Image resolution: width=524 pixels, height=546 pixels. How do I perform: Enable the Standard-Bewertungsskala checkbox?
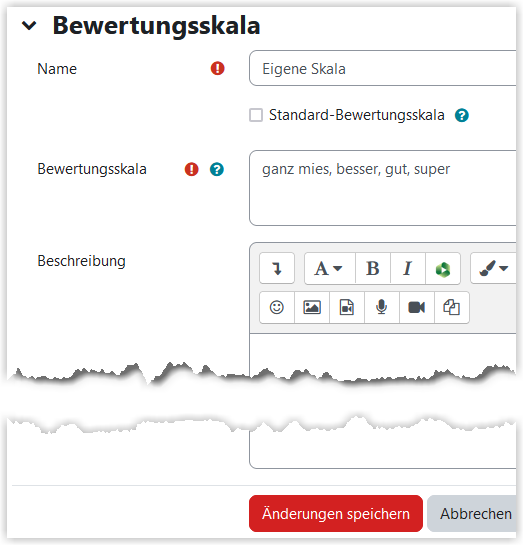(x=256, y=115)
